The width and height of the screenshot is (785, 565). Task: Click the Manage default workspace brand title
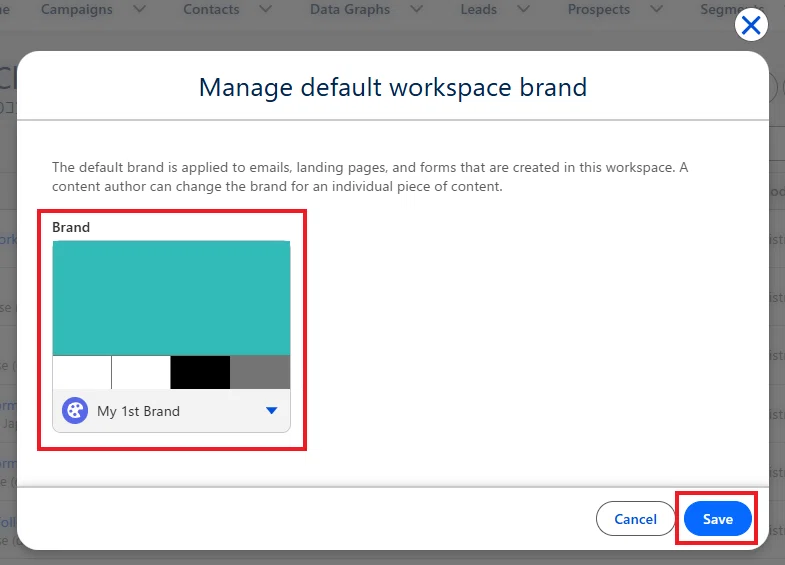tap(393, 88)
